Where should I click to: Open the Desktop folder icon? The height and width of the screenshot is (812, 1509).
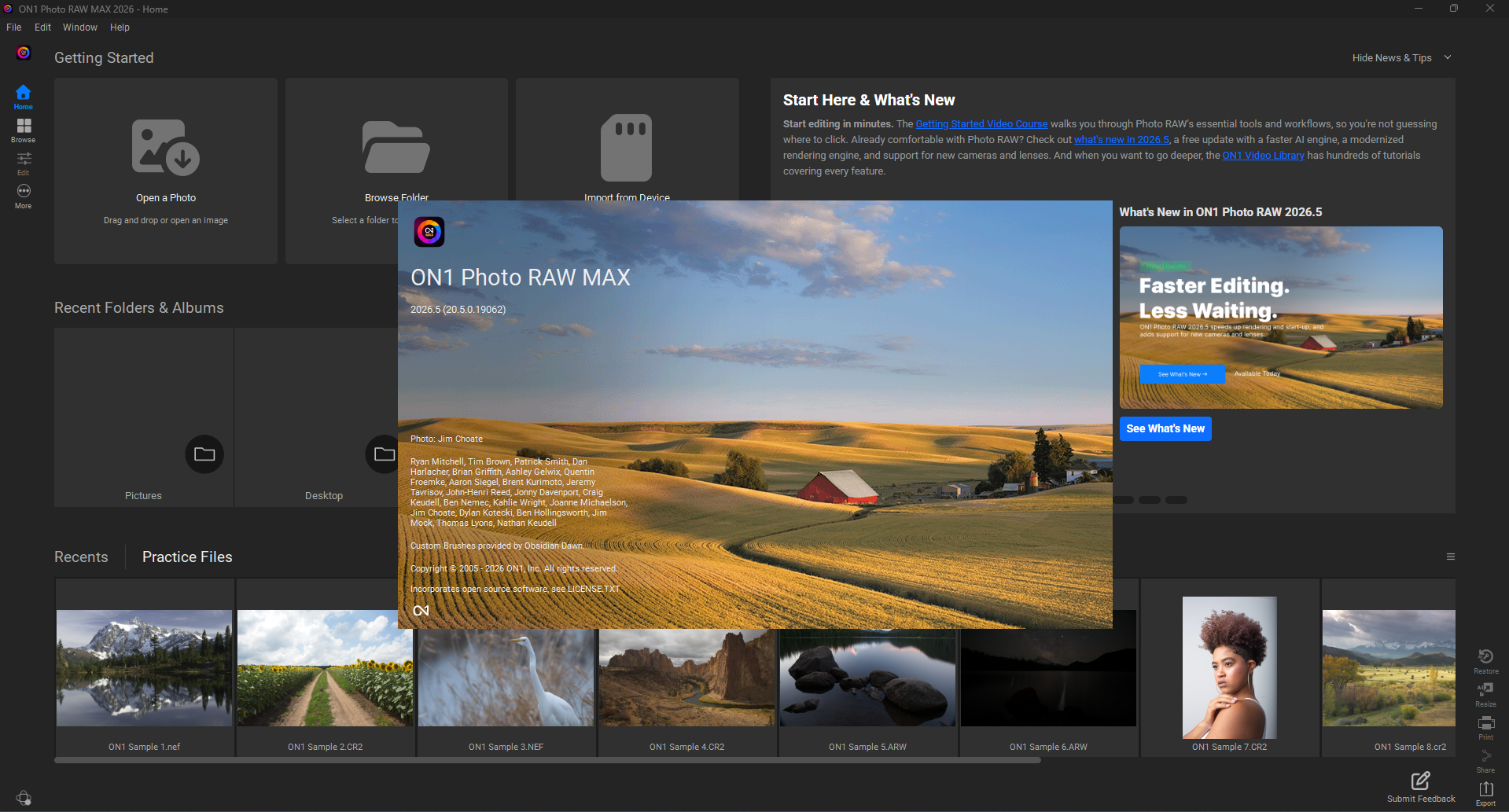point(384,454)
